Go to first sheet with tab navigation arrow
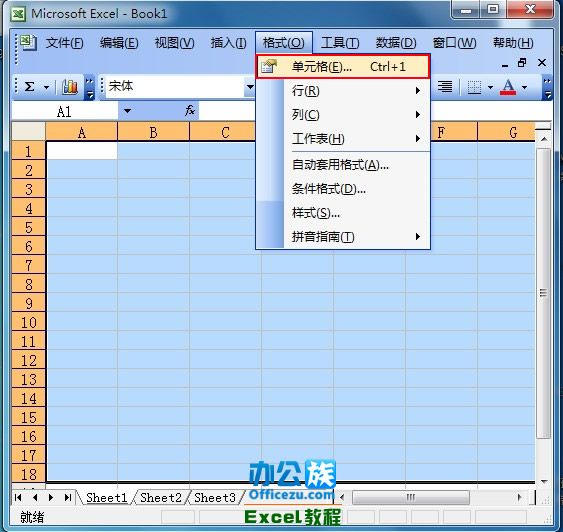Image resolution: width=563 pixels, height=532 pixels. click(x=18, y=498)
